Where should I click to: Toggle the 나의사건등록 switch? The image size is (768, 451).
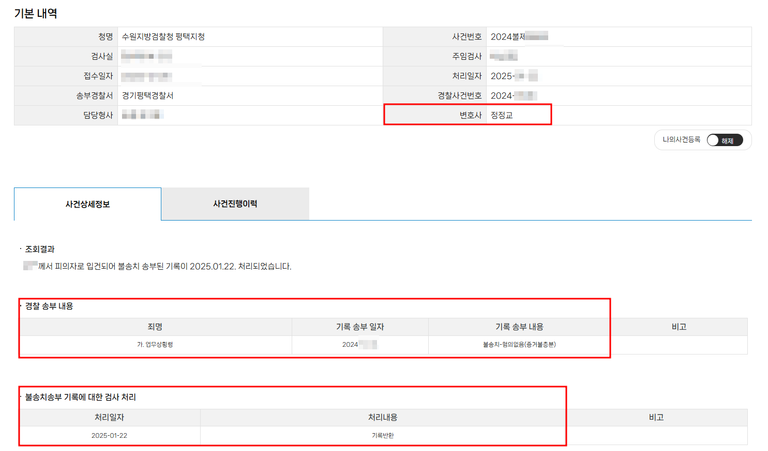click(724, 141)
